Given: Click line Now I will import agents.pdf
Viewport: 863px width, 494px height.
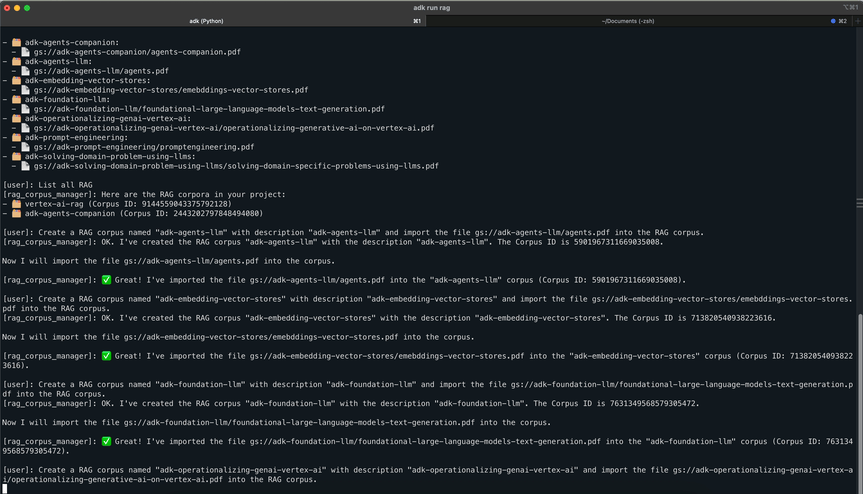Looking at the screenshot, I should pos(168,261).
